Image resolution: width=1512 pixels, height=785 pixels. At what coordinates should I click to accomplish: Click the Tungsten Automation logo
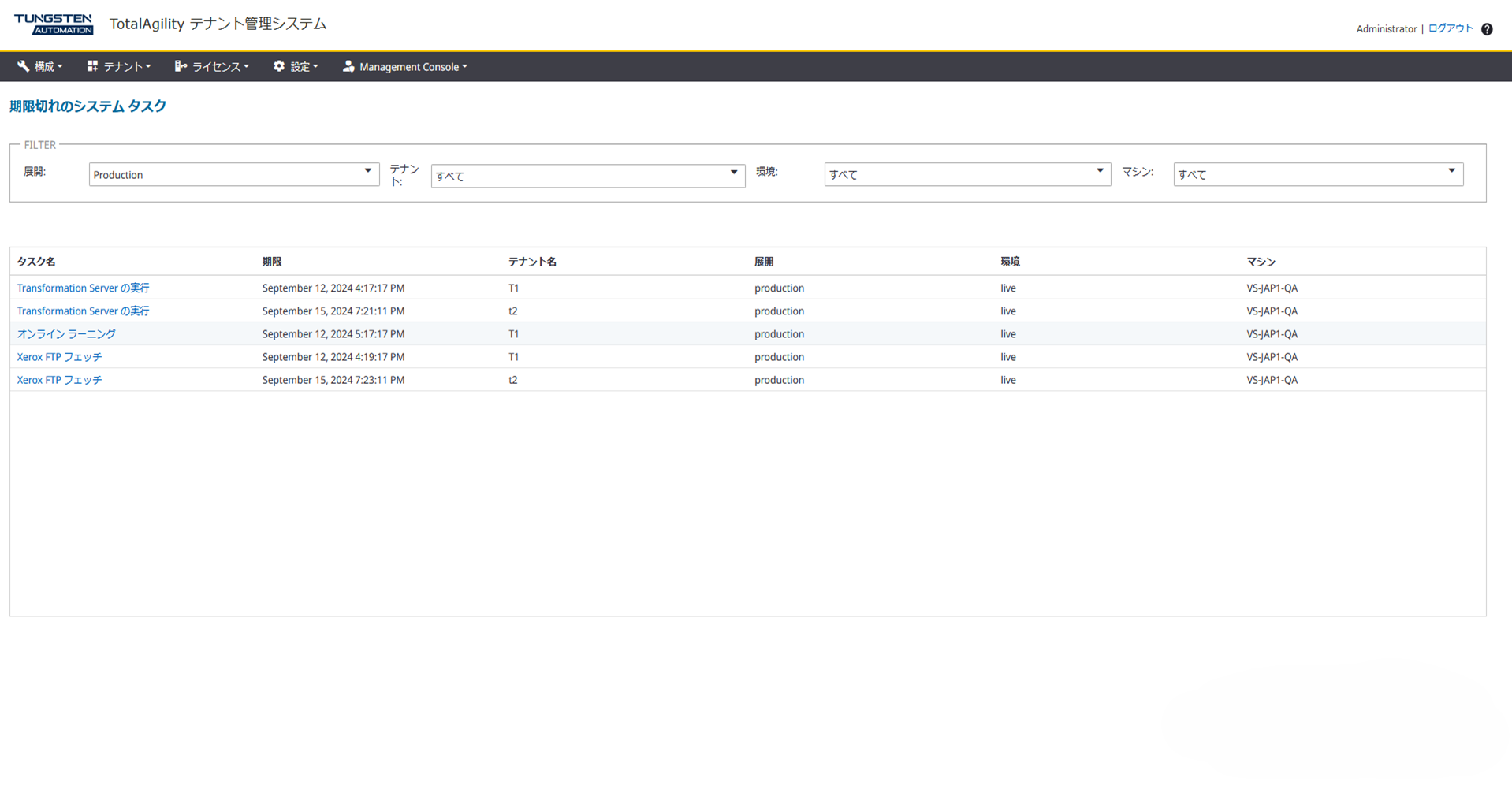point(54,24)
